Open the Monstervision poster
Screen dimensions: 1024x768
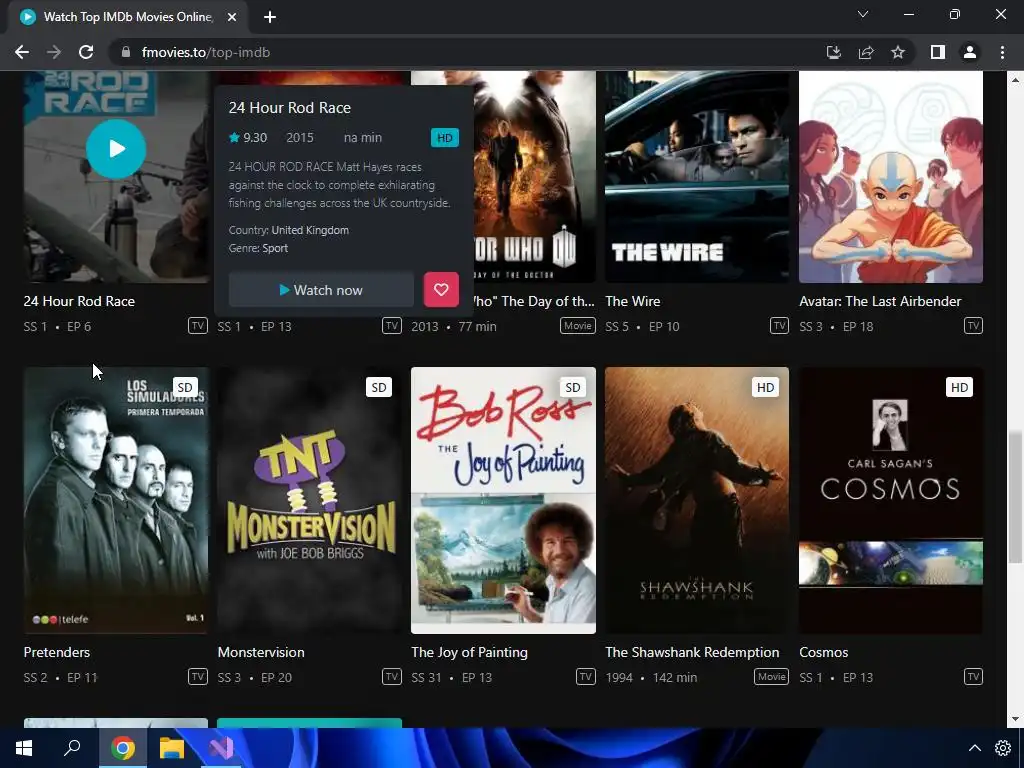(310, 500)
